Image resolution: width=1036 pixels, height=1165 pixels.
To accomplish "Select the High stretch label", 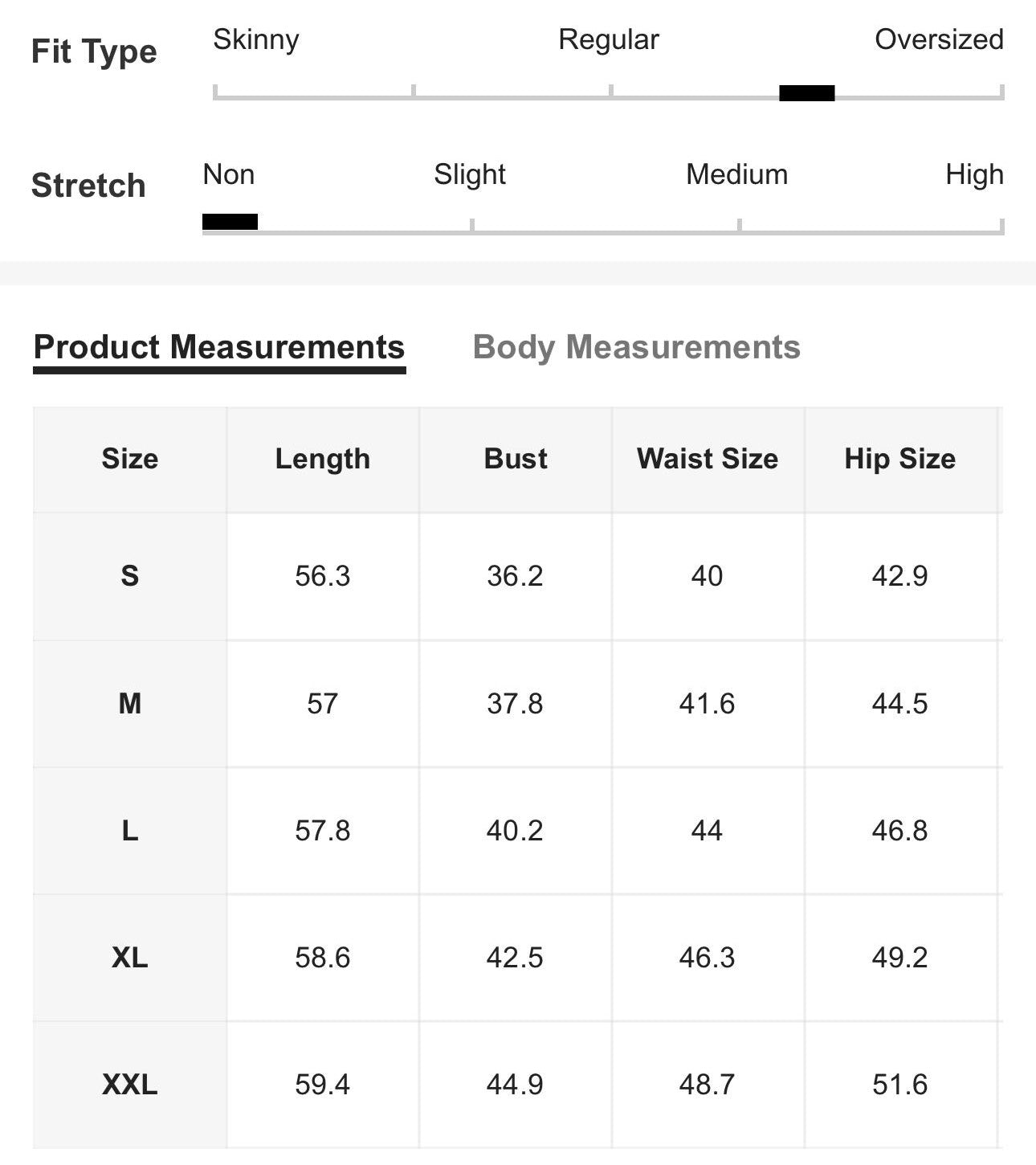I will 976,174.
